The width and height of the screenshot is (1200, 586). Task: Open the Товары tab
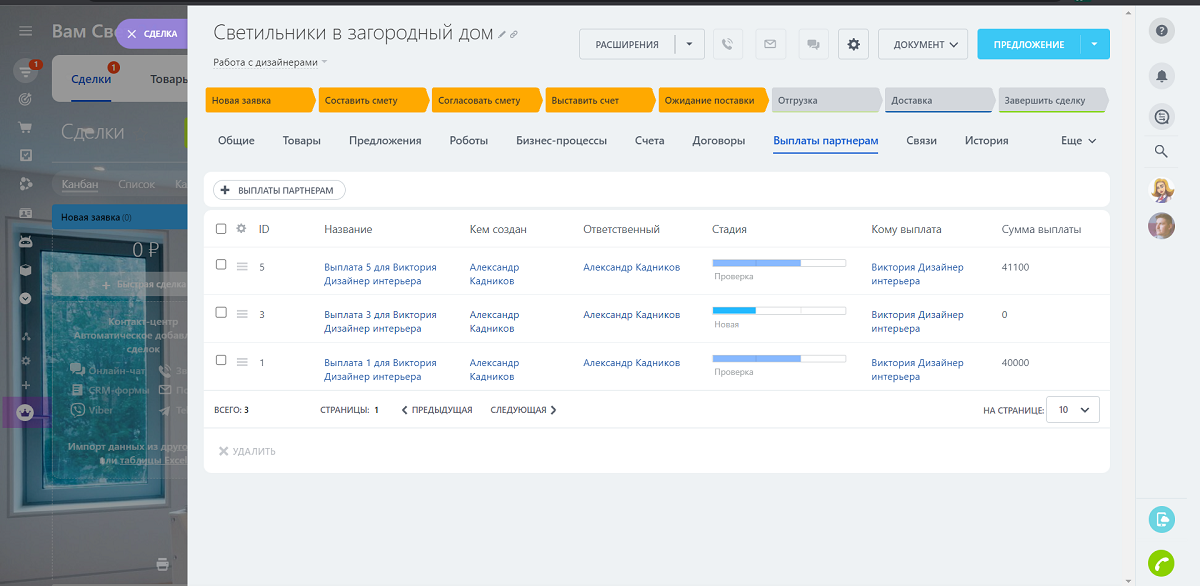301,141
